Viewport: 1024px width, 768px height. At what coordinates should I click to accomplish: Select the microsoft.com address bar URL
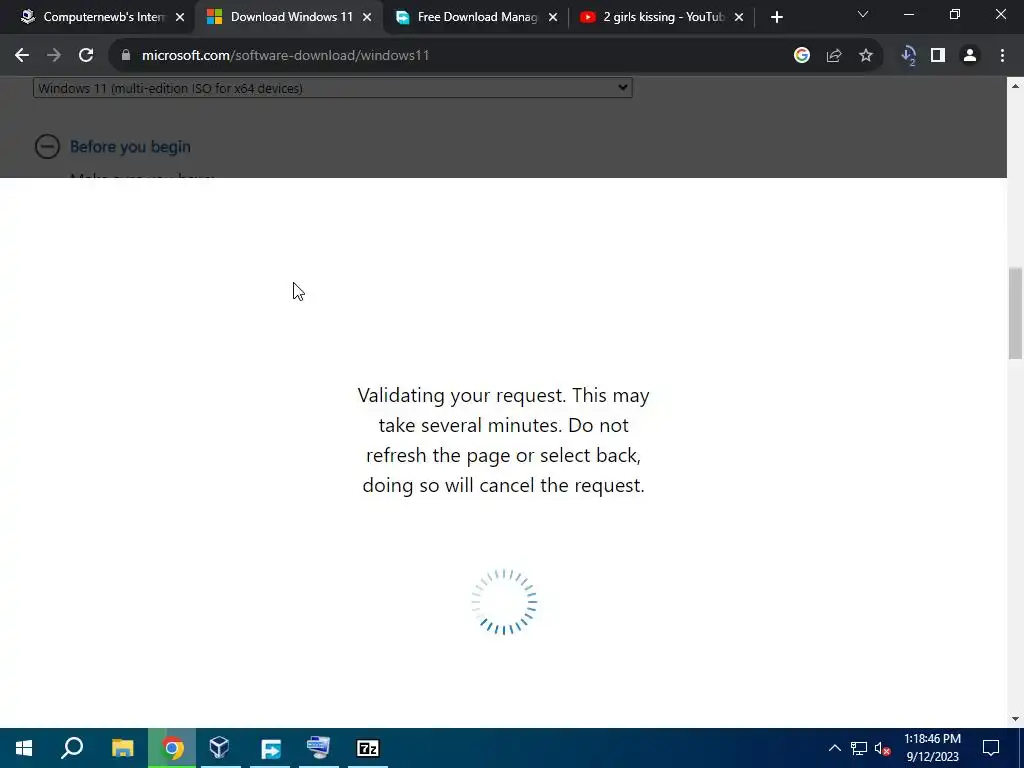[285, 56]
